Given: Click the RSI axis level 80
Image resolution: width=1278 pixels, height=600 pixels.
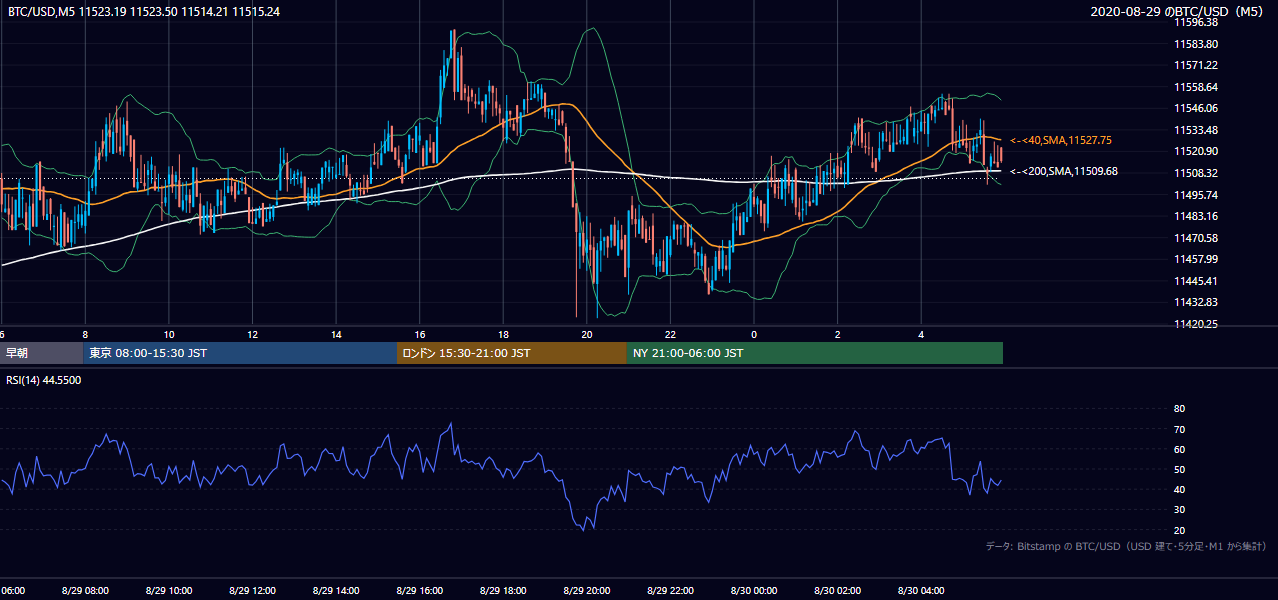Looking at the screenshot, I should (1179, 409).
